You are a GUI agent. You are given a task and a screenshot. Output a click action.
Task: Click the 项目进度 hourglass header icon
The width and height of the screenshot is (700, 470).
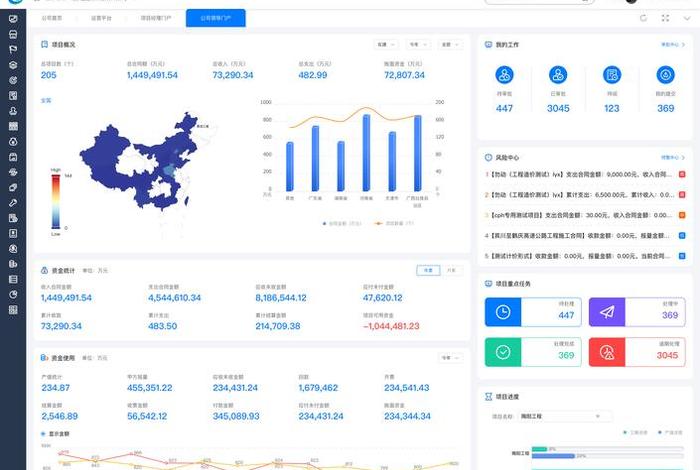click(x=488, y=396)
